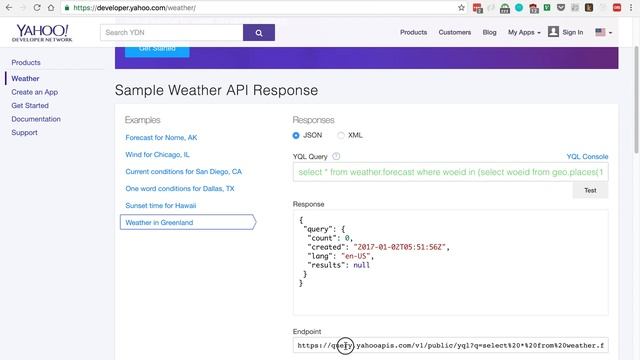
Task: Click the teal circle extension icon
Action: tap(519, 7)
